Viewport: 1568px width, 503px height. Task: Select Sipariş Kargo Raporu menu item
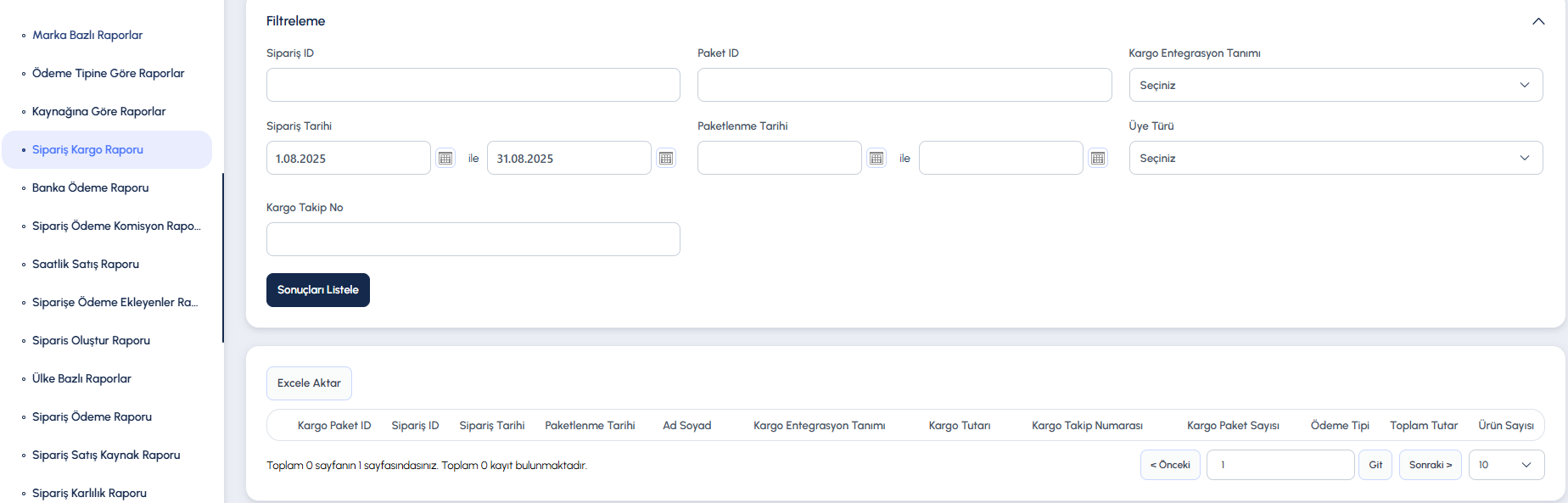click(x=107, y=149)
